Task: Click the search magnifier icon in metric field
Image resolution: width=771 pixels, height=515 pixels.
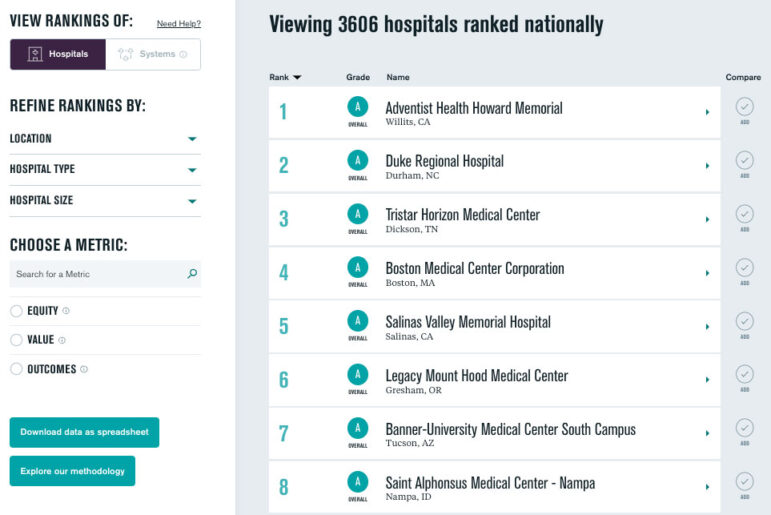Action: (x=192, y=274)
